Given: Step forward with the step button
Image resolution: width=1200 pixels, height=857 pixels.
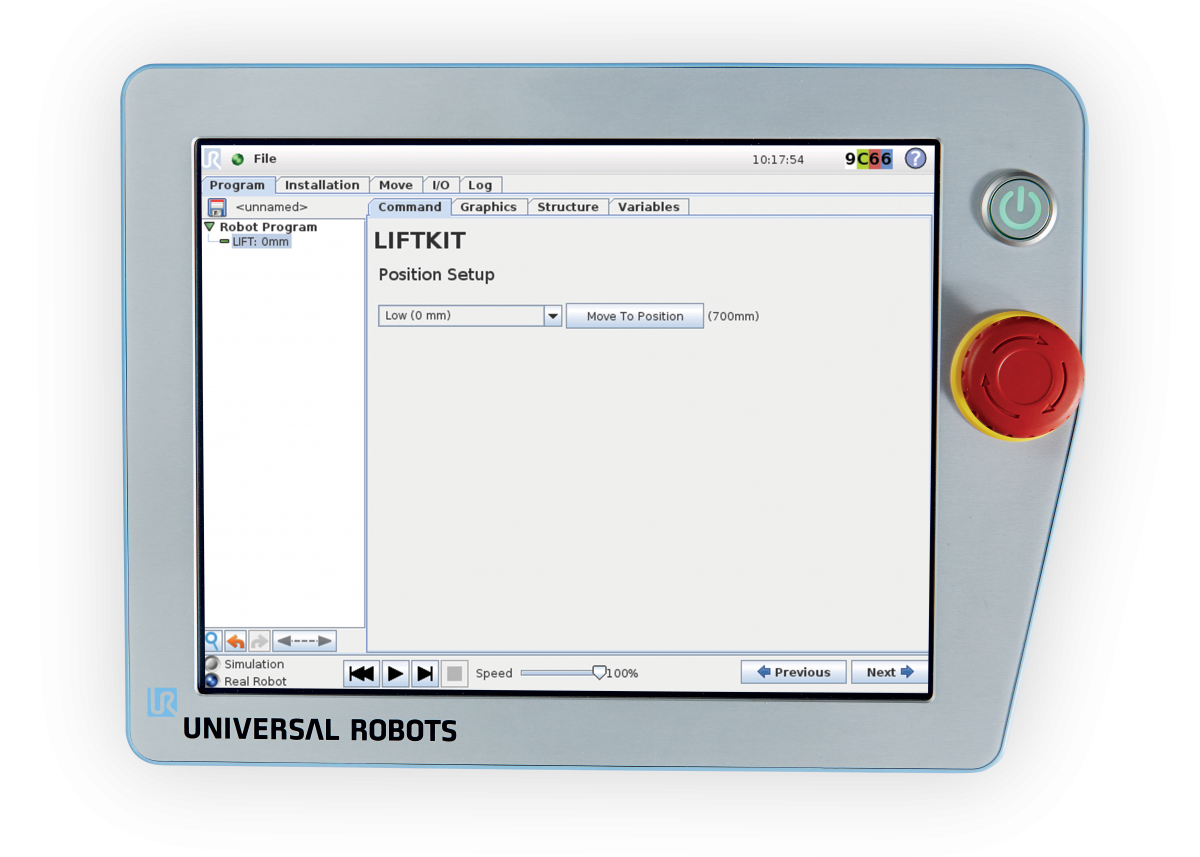Looking at the screenshot, I should point(425,673).
